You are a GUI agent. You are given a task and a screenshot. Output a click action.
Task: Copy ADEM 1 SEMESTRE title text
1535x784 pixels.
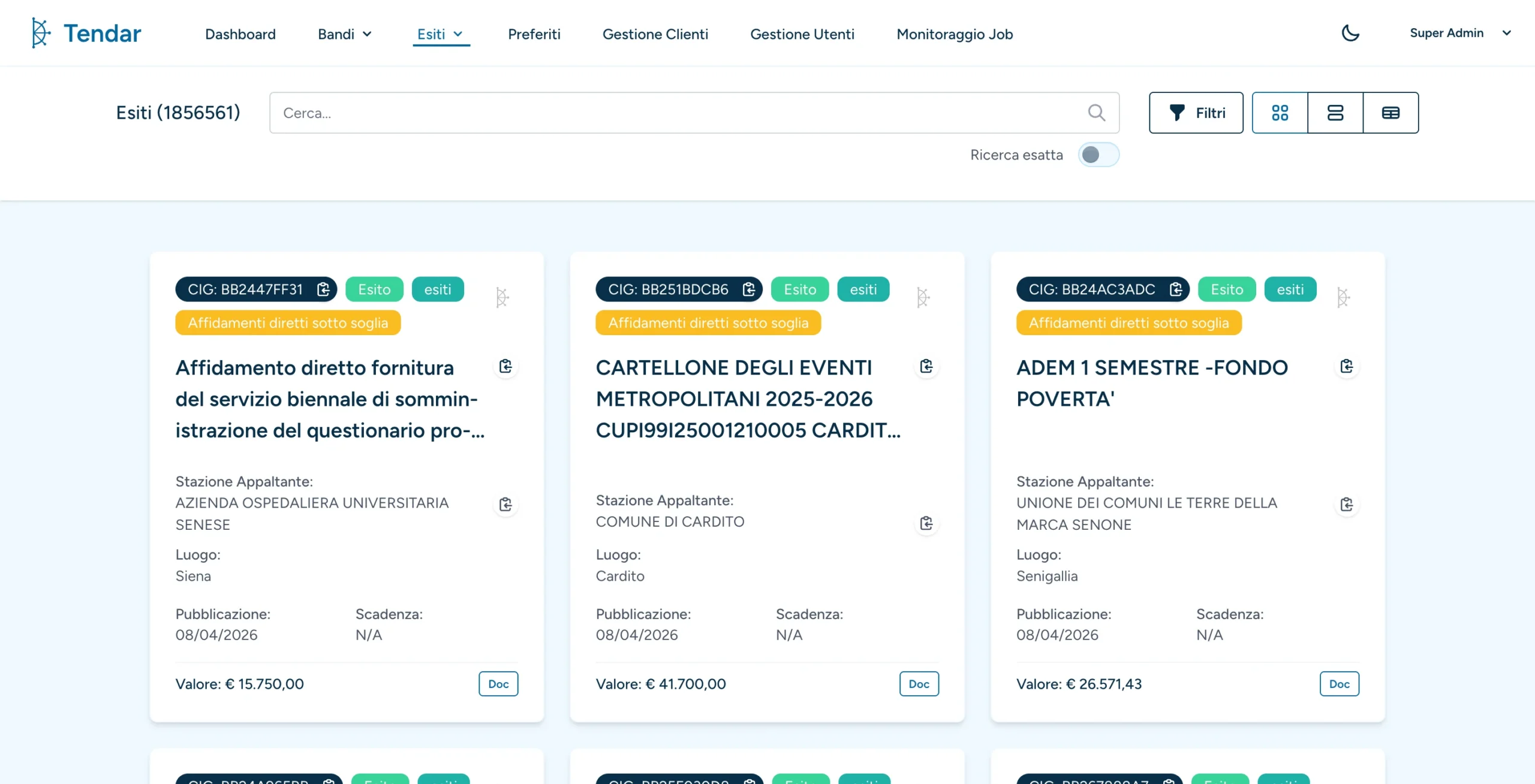pyautogui.click(x=1347, y=366)
